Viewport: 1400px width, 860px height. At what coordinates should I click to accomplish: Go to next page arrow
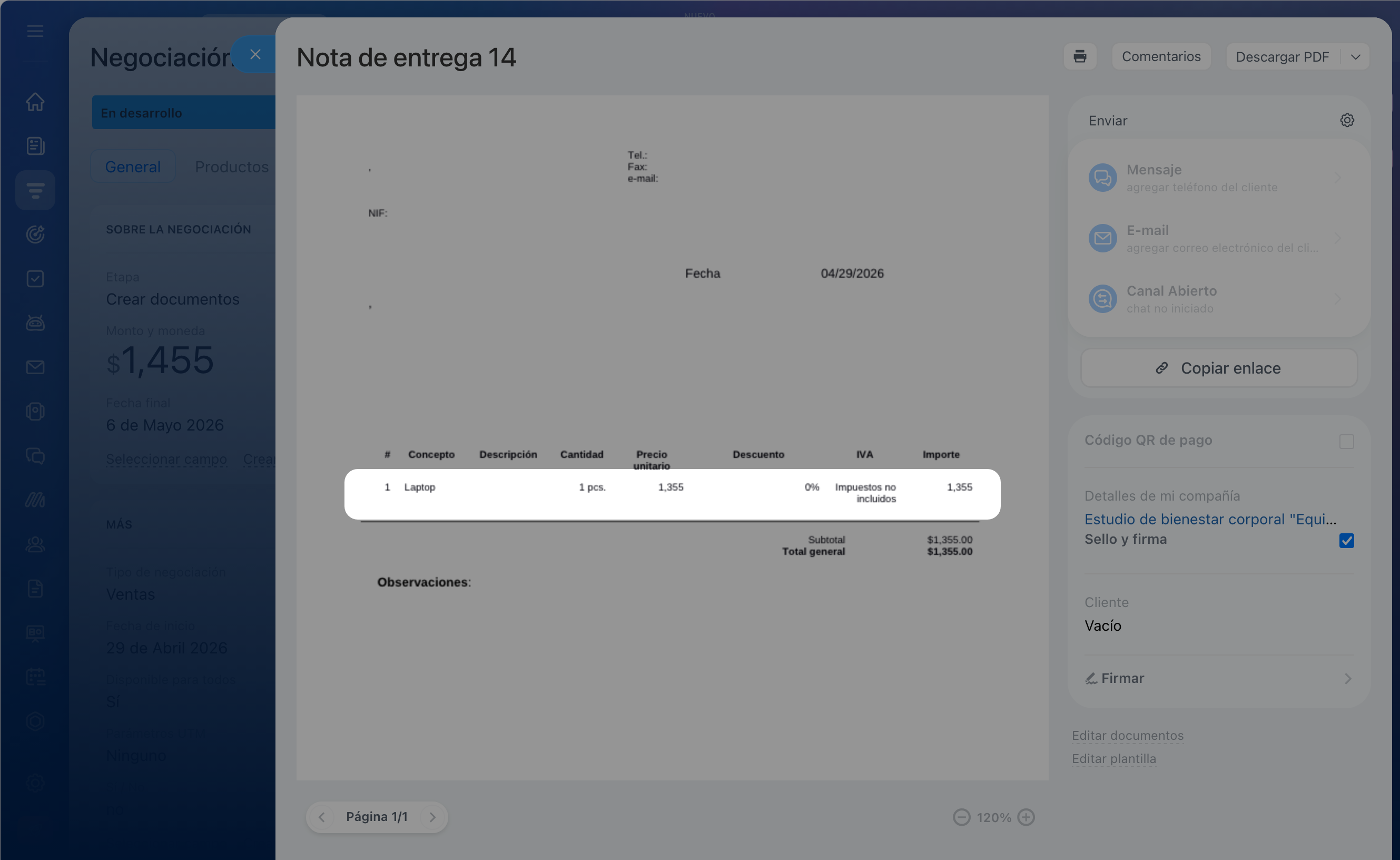pyautogui.click(x=432, y=817)
